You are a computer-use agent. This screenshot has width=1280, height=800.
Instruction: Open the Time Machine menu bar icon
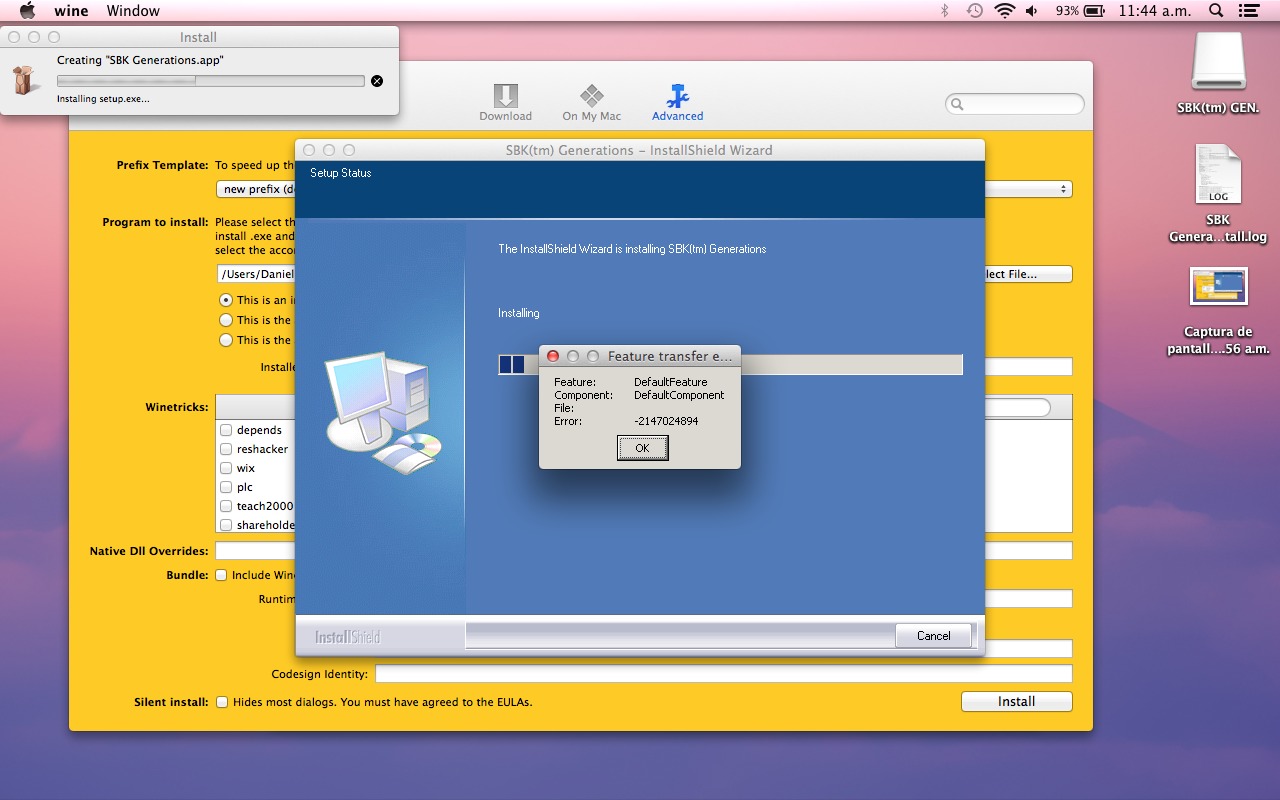click(x=974, y=11)
